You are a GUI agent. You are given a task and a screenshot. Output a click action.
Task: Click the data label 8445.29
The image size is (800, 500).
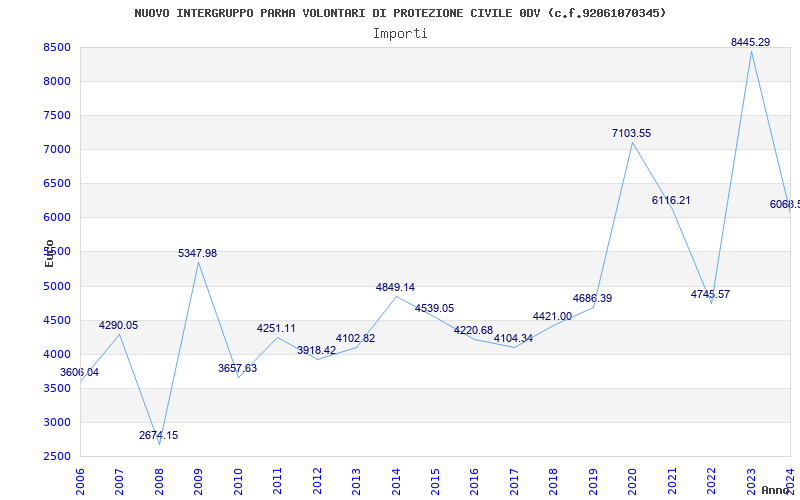751,42
